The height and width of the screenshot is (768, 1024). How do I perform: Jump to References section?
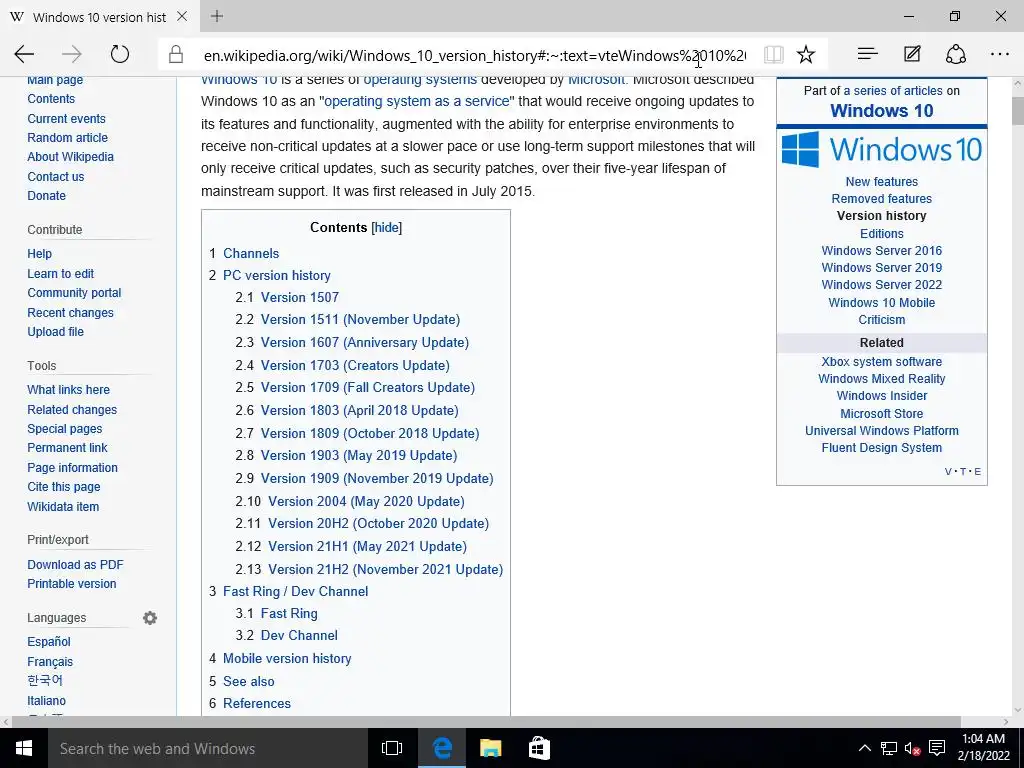coord(257,703)
